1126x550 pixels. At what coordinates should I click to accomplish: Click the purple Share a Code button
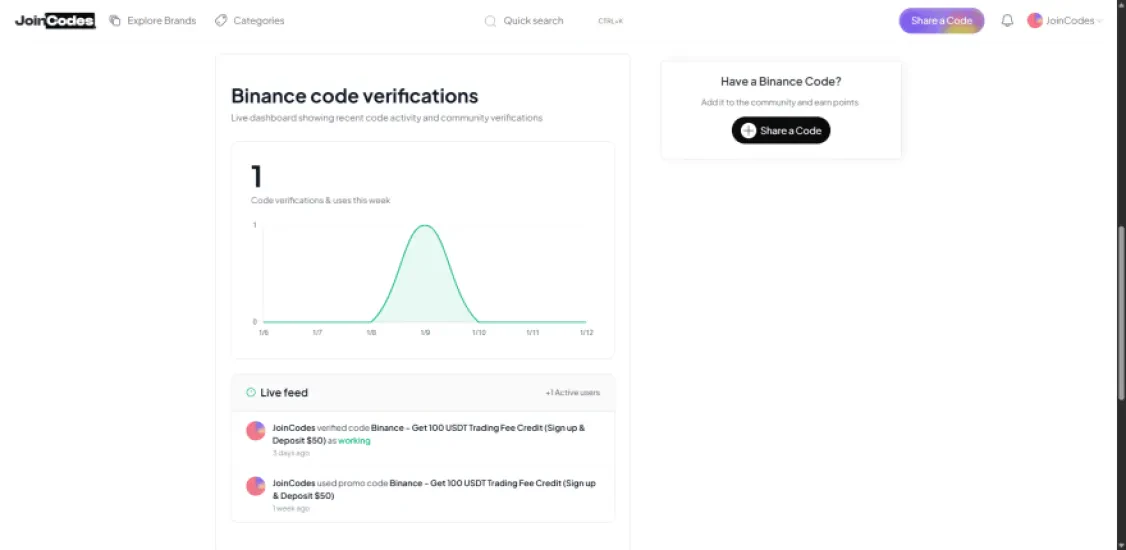coord(941,21)
